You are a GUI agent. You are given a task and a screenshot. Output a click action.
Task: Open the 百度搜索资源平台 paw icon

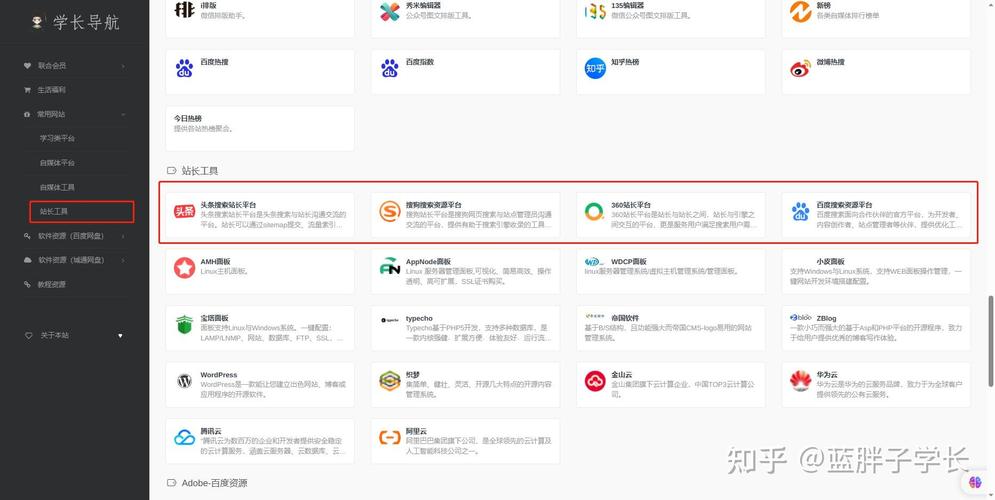coord(800,212)
